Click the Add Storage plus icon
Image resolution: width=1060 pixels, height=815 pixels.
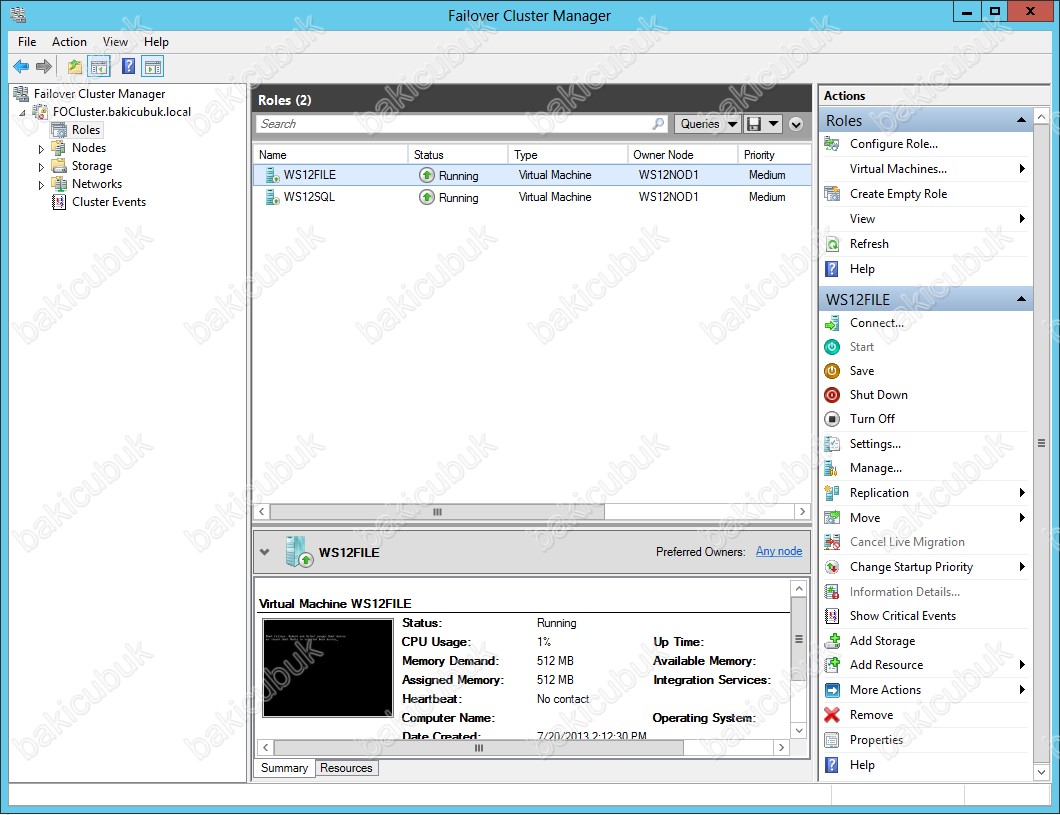(832, 641)
